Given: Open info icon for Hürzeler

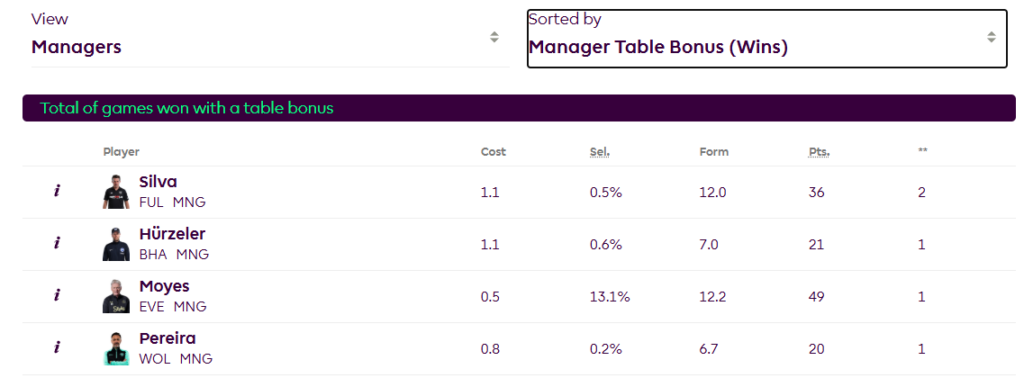Looking at the screenshot, I should click(x=57, y=244).
